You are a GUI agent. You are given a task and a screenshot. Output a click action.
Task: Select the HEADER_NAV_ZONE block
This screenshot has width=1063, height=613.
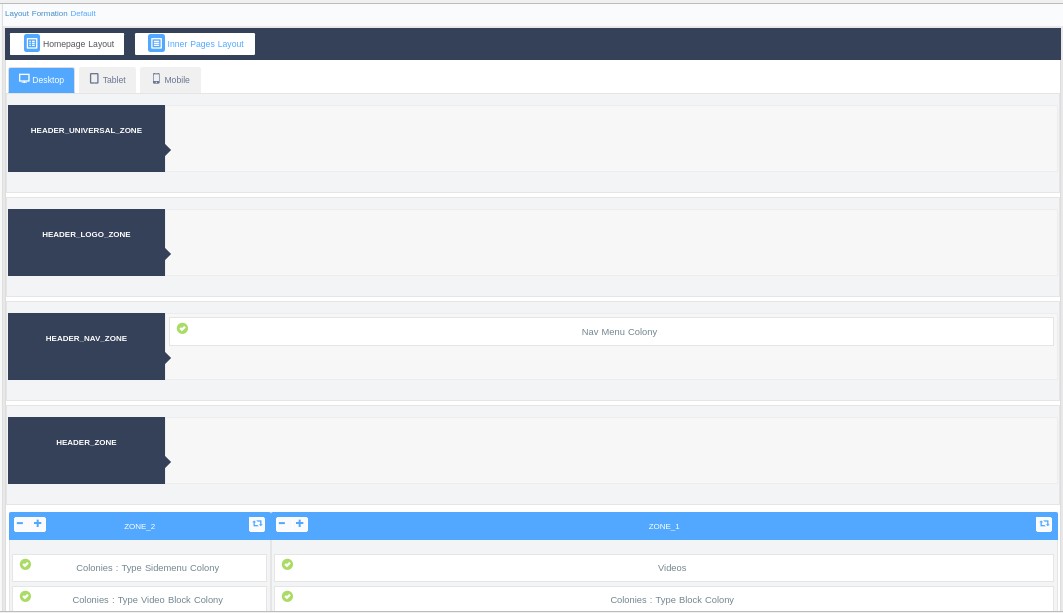[x=86, y=347]
